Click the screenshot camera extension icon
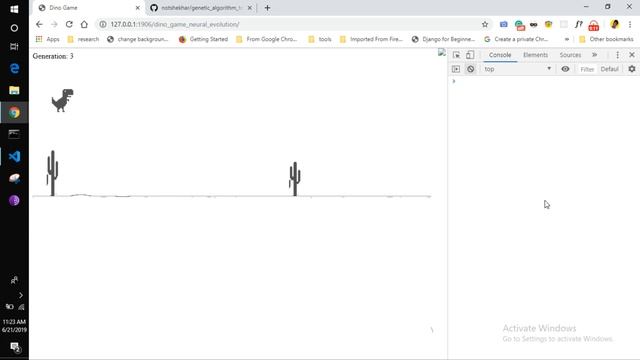Image resolution: width=640 pixels, height=360 pixels. coord(504,24)
